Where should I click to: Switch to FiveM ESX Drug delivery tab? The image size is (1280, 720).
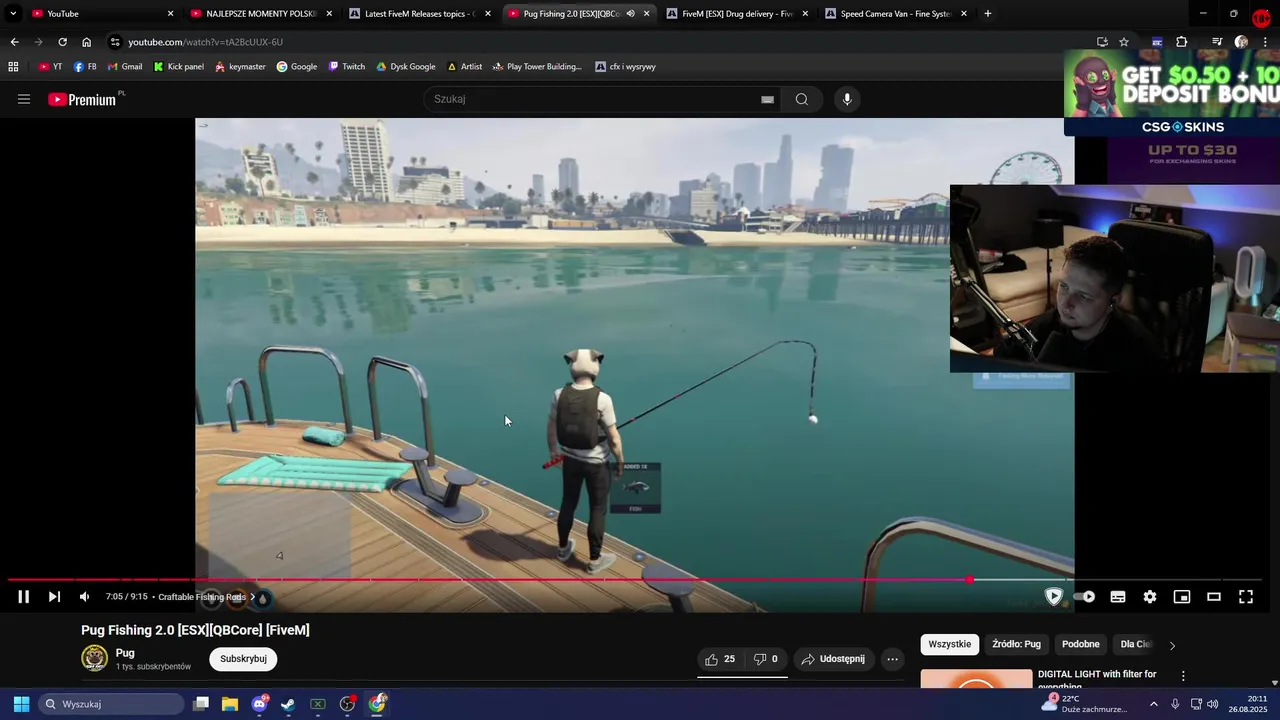pos(738,14)
